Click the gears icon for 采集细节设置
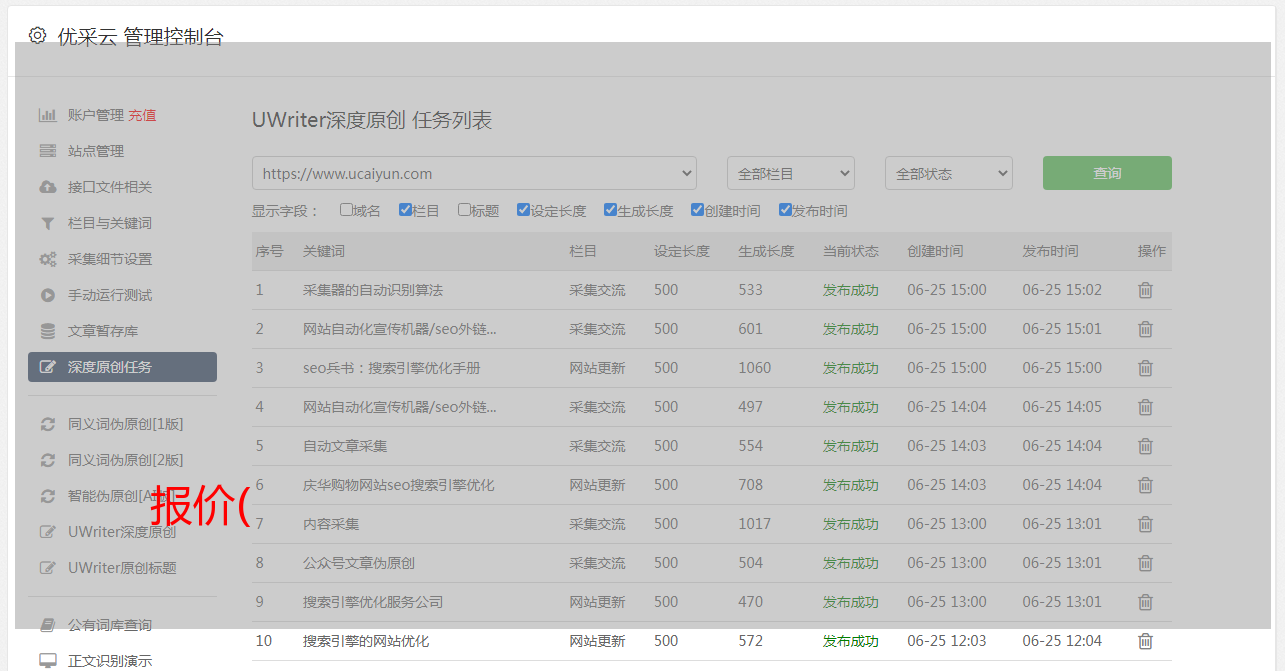The height and width of the screenshot is (671, 1285). (x=47, y=259)
